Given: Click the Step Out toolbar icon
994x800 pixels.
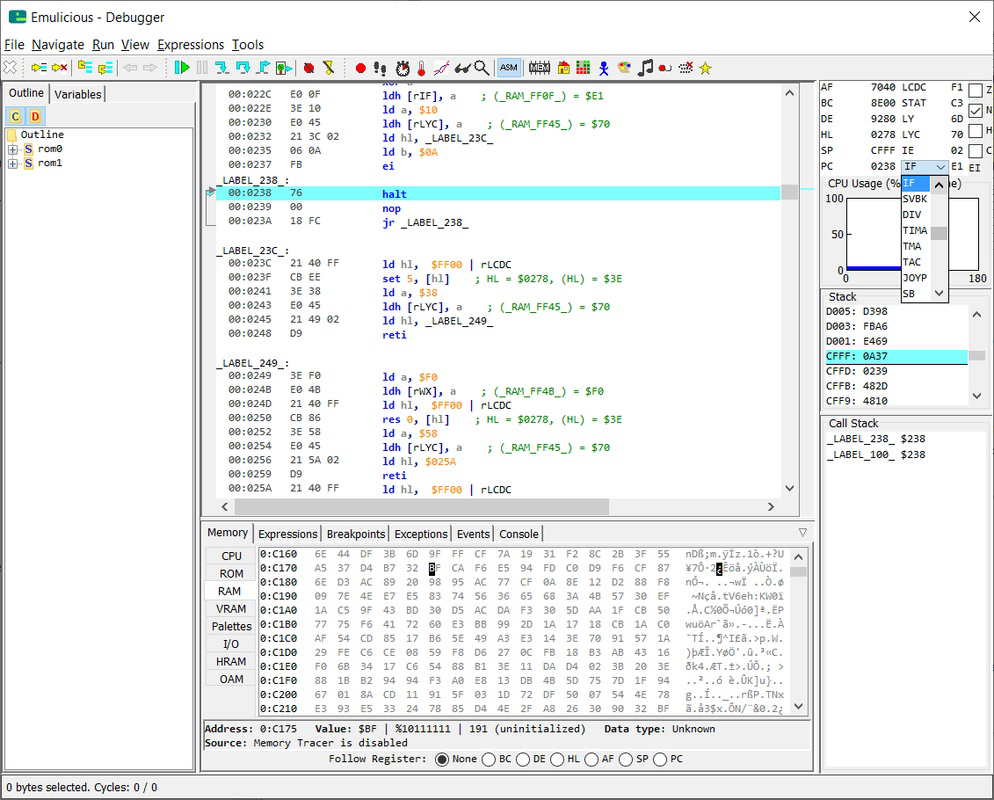Looking at the screenshot, I should [263, 67].
